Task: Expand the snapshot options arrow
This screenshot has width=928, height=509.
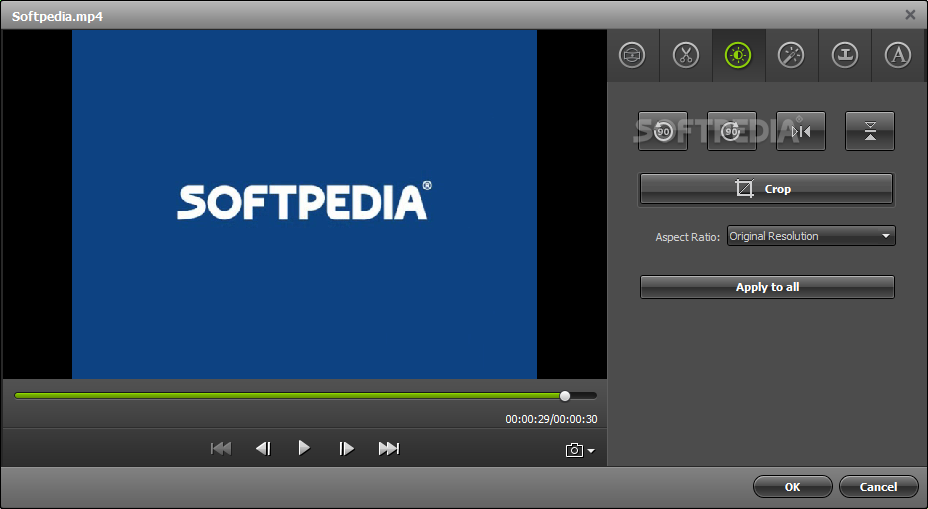Action: (x=591, y=451)
